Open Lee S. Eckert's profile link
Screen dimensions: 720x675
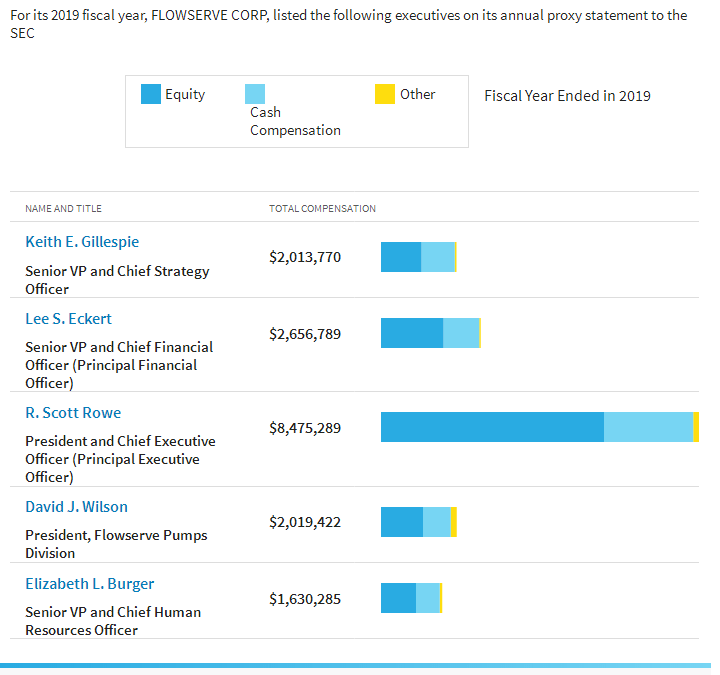pyautogui.click(x=68, y=319)
